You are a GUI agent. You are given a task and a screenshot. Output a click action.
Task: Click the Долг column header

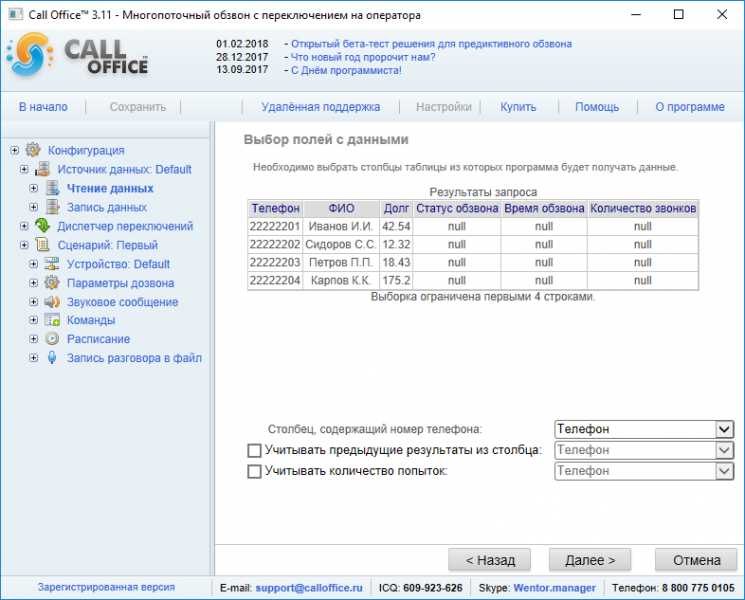(396, 208)
